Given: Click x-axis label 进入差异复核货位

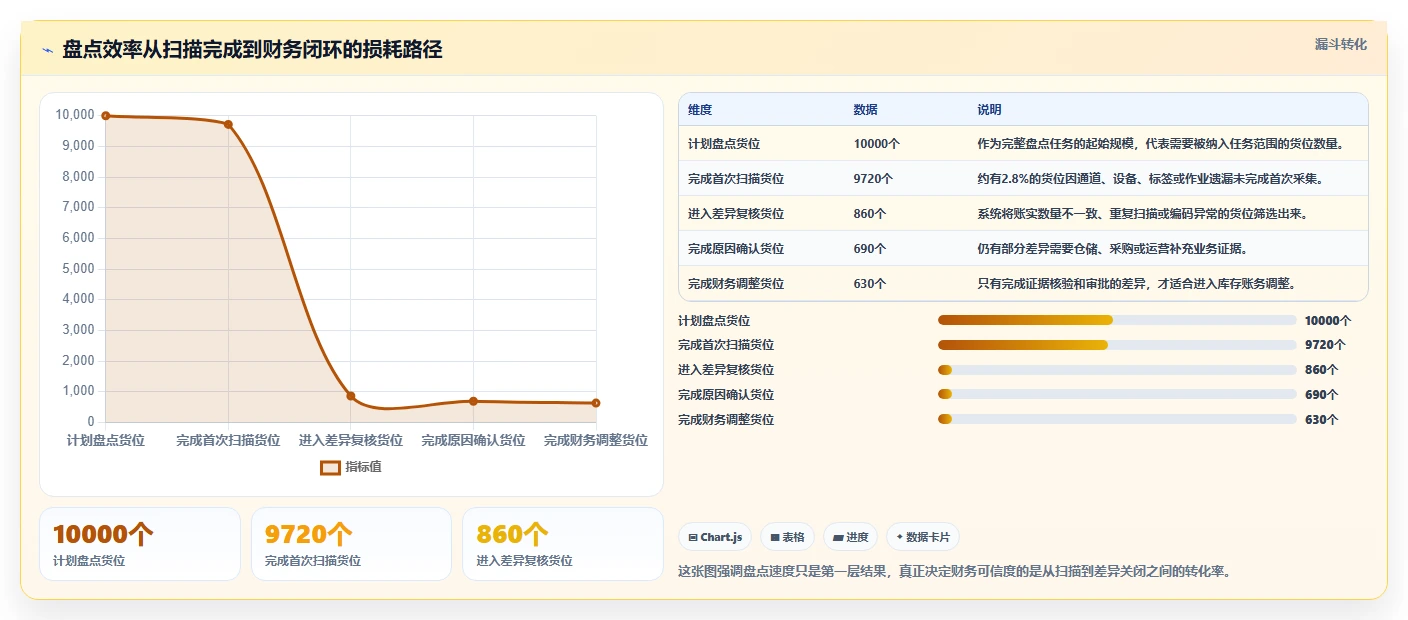Looking at the screenshot, I should click(351, 440).
